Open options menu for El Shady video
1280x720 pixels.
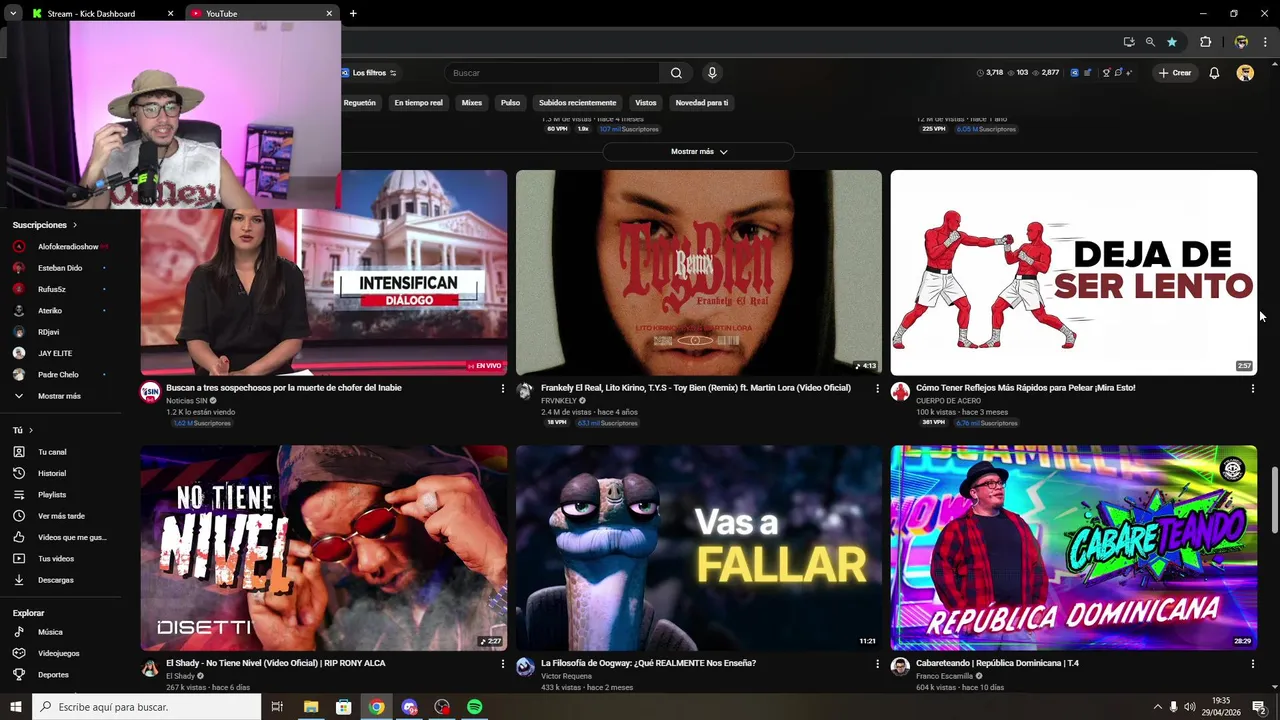coord(503,664)
